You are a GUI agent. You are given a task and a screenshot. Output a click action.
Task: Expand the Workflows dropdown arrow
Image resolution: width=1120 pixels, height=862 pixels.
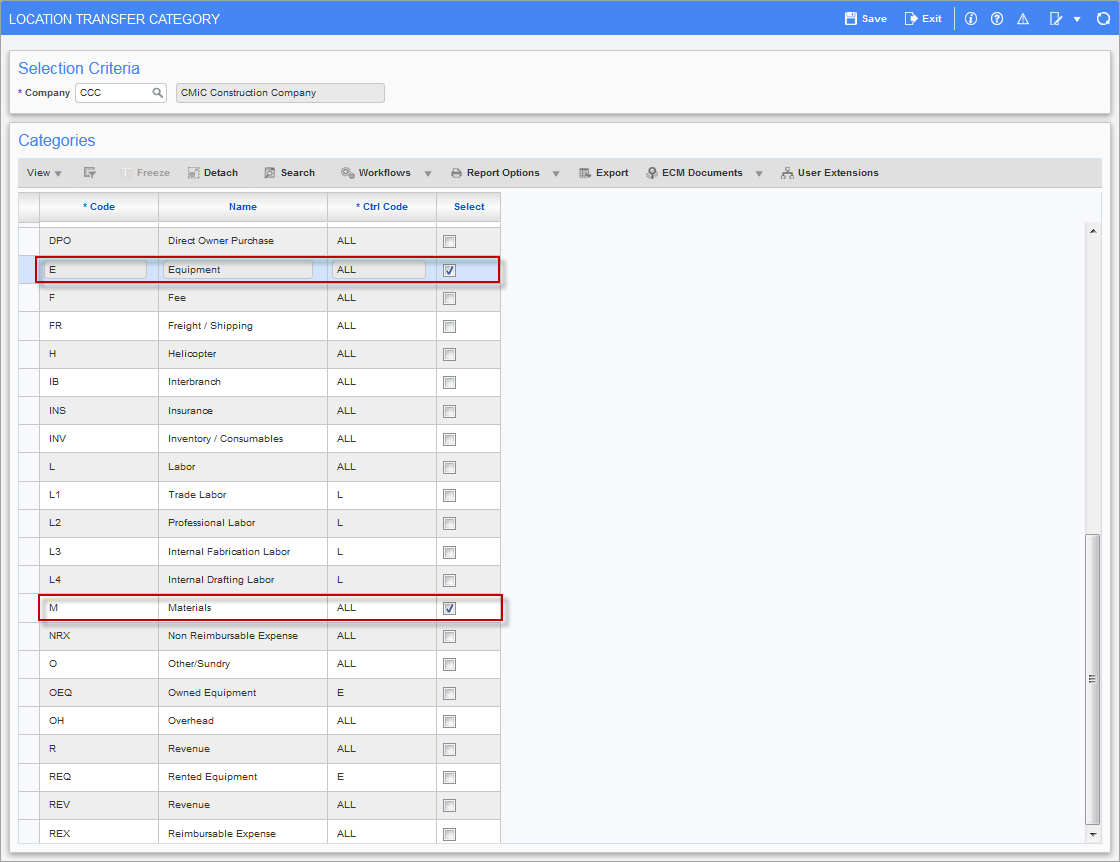pyautogui.click(x=428, y=174)
